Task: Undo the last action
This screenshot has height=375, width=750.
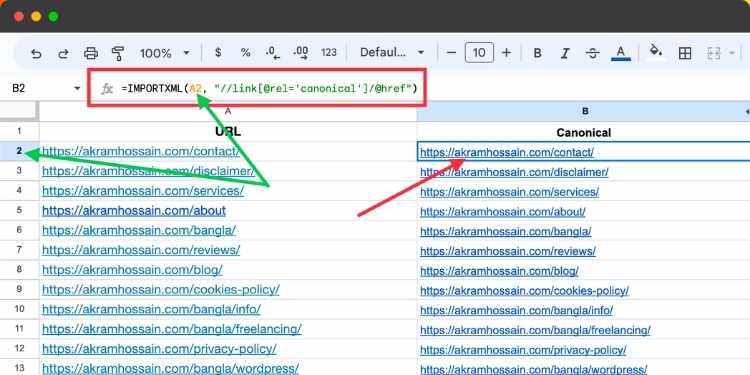Action: coord(36,53)
